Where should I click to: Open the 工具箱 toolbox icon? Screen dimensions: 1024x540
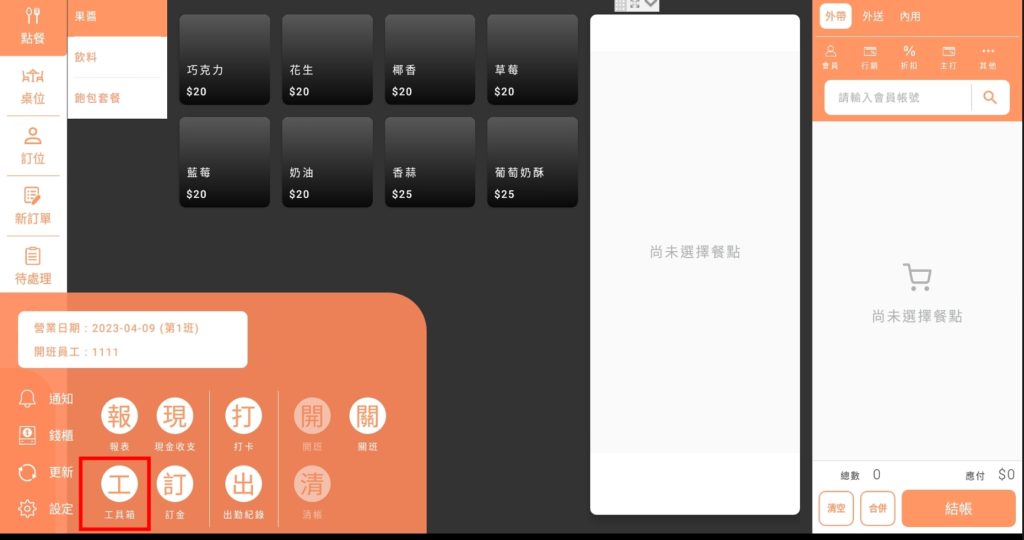point(119,485)
